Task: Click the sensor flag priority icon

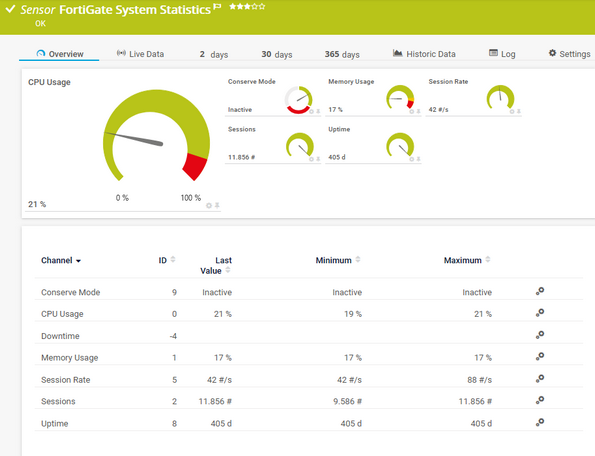Action: pos(217,6)
